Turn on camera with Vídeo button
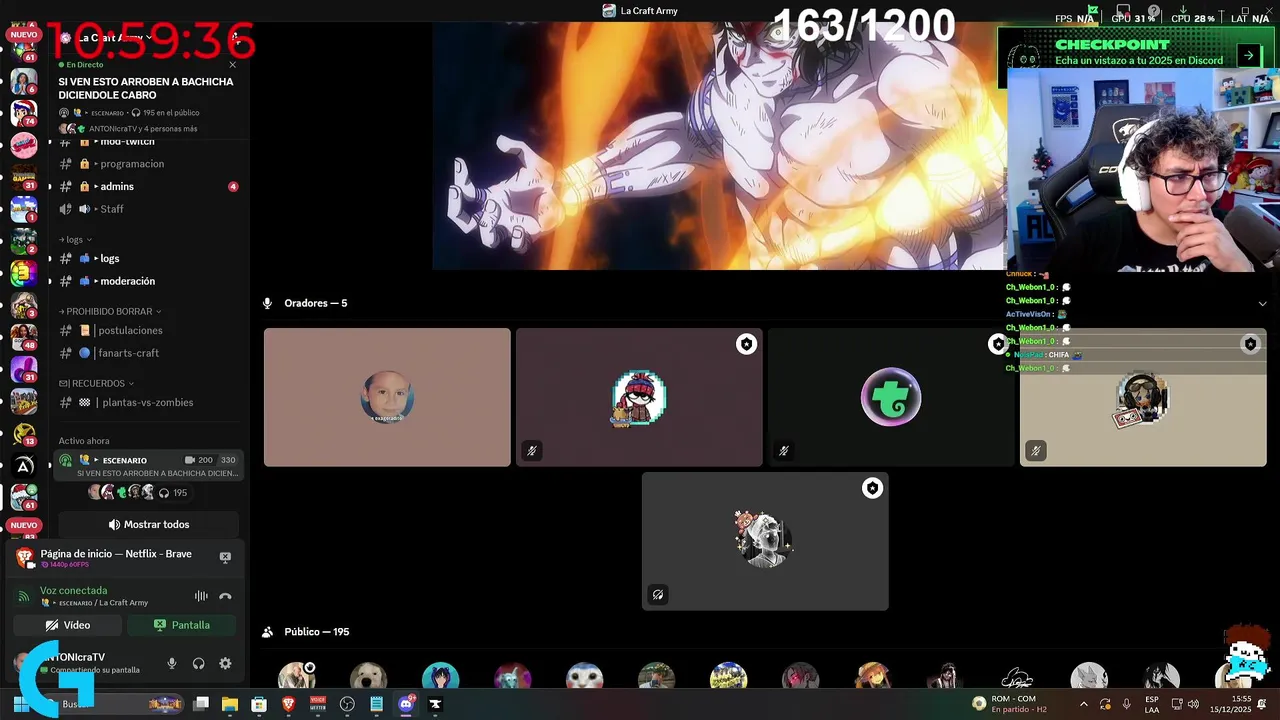Screen dimensions: 1280x720 tap(68, 625)
